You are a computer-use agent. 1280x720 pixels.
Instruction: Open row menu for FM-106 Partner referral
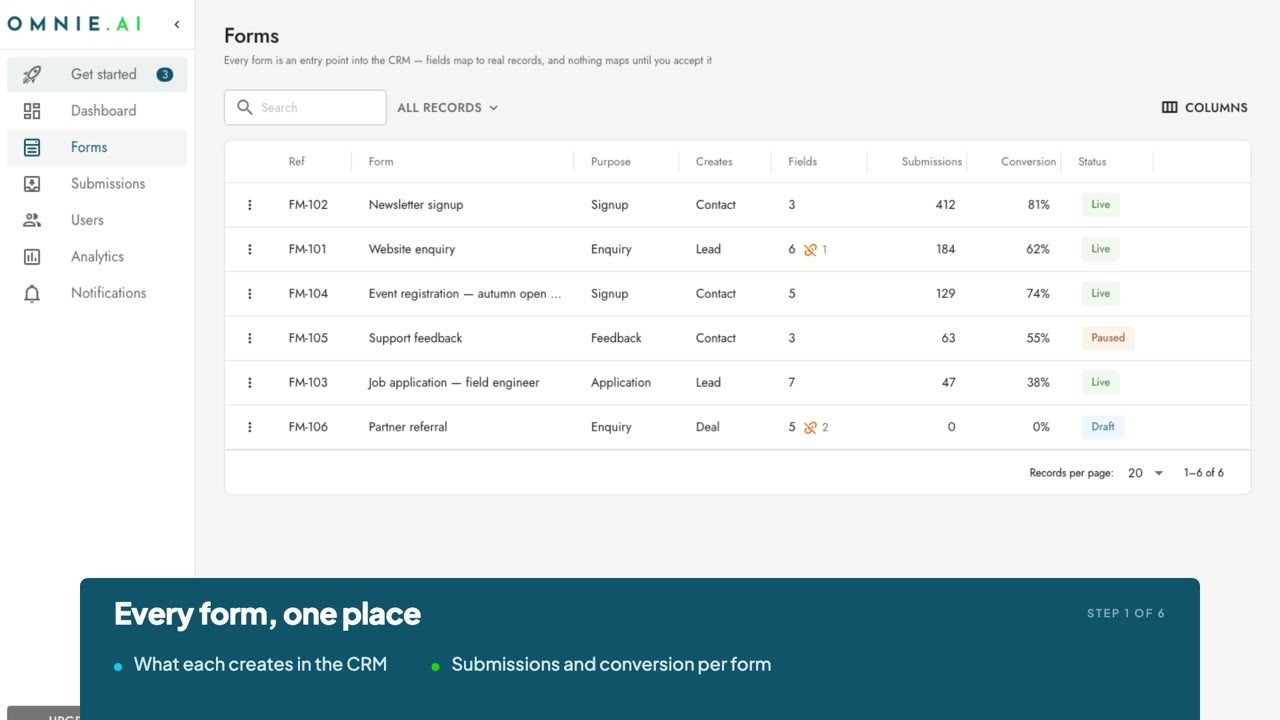click(x=250, y=427)
